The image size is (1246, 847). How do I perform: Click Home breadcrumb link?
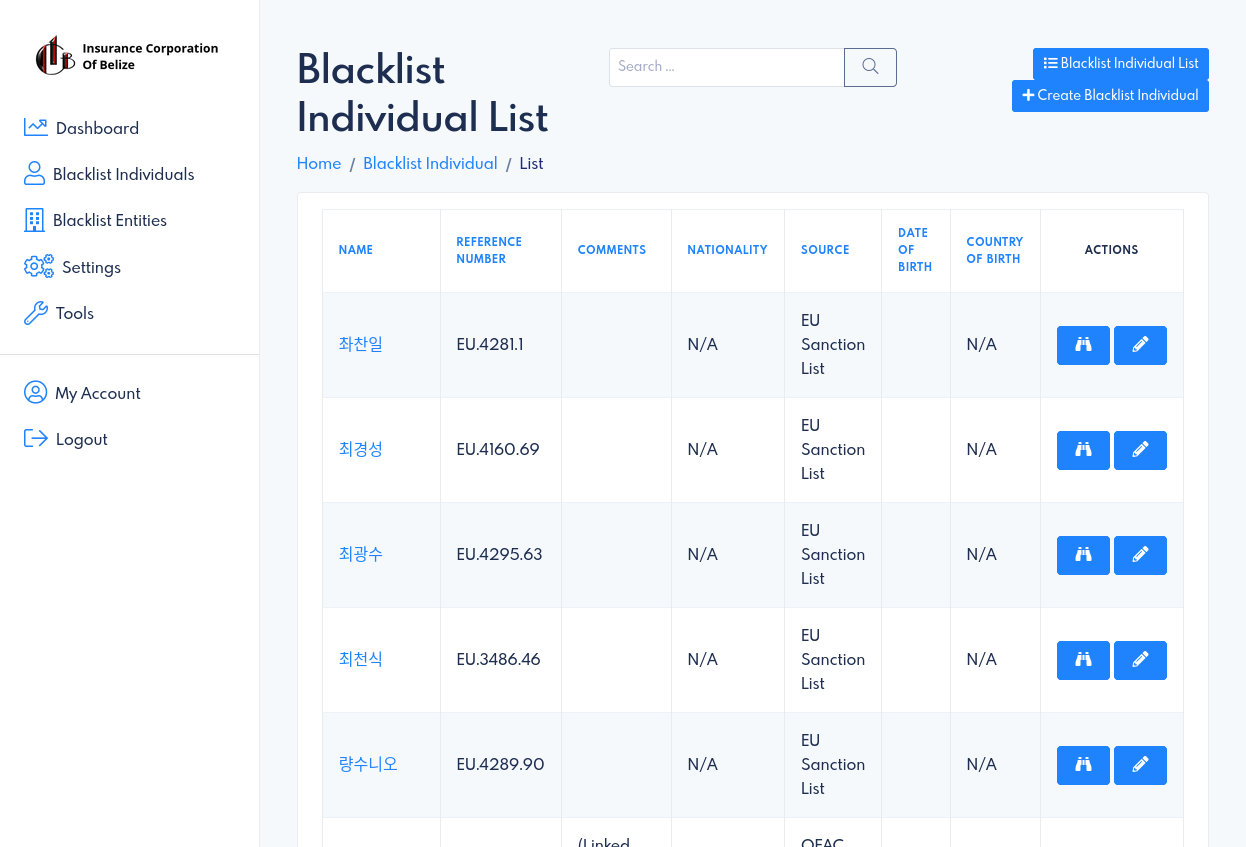[x=319, y=164]
